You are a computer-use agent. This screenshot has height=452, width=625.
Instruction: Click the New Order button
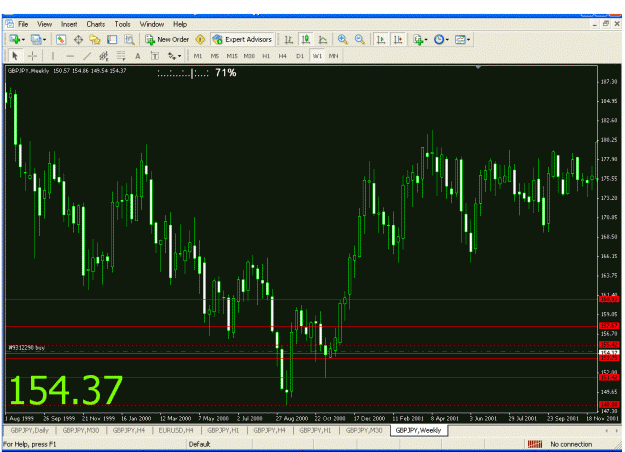click(167, 39)
